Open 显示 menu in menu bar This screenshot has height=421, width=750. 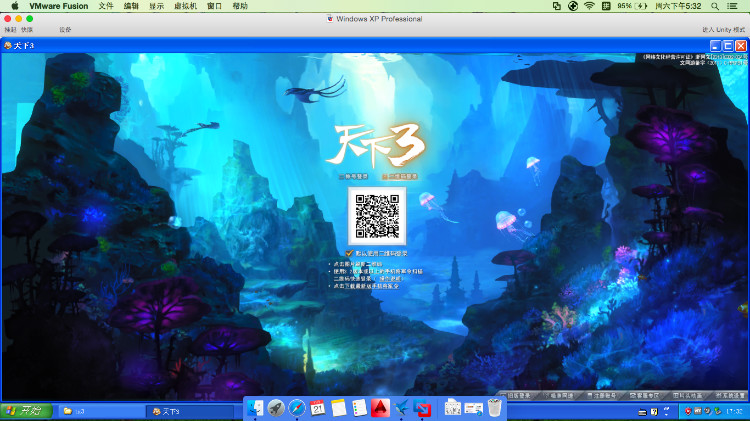tap(156, 6)
